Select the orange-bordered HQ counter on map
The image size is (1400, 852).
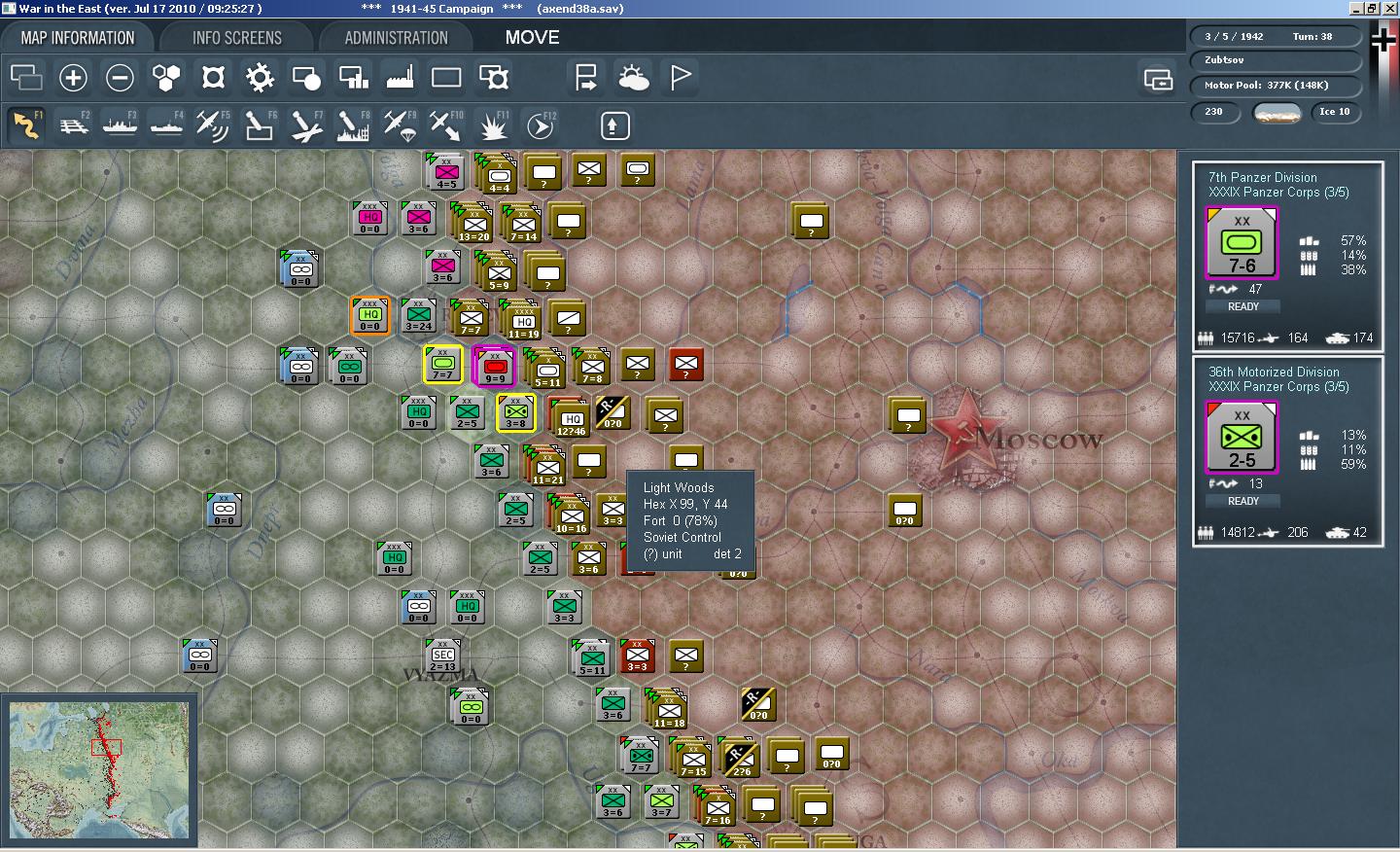pyautogui.click(x=370, y=316)
